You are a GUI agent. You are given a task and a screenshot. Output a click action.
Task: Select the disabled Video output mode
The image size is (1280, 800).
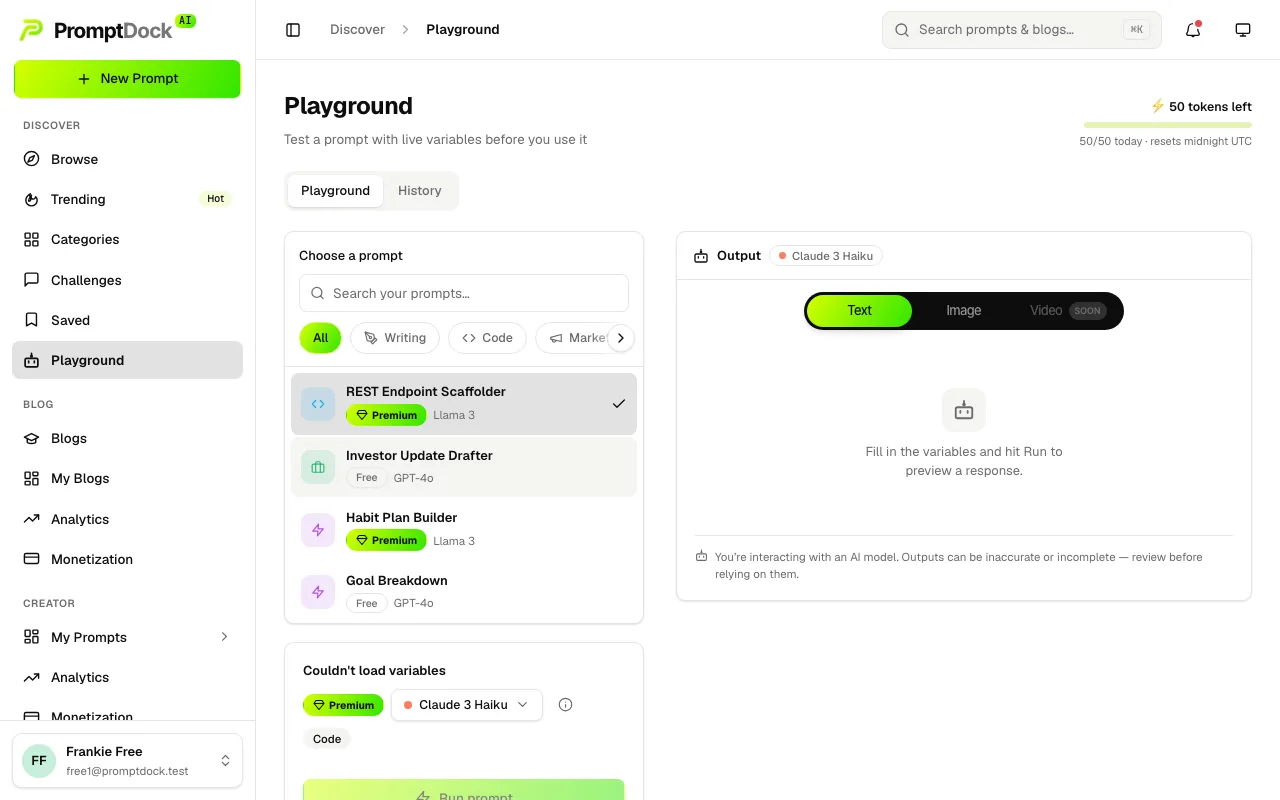tap(1066, 310)
